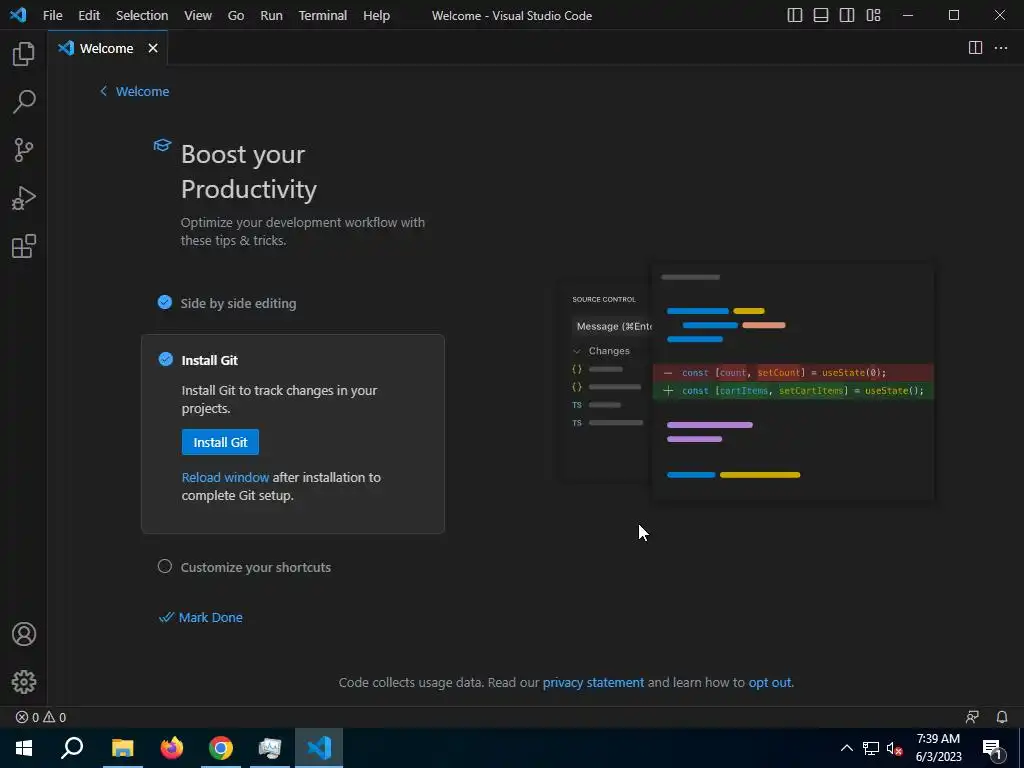Viewport: 1024px width, 768px height.
Task: Open the Manage gear icon
Action: click(24, 682)
